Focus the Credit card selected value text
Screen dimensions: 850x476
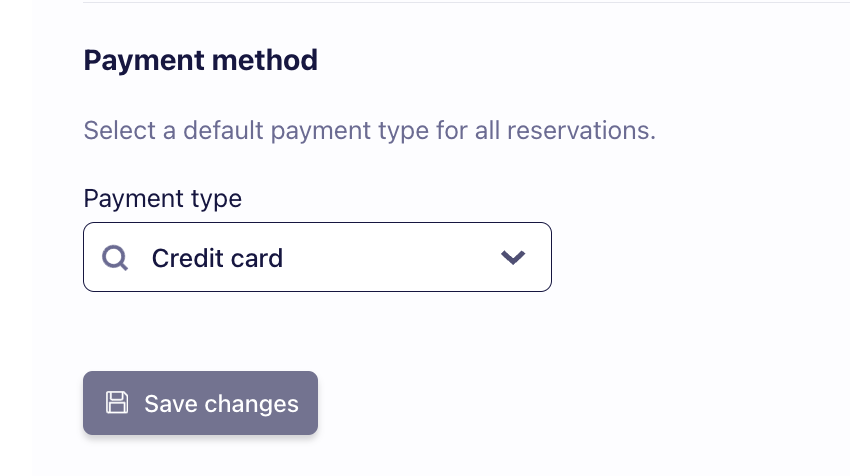[217, 258]
